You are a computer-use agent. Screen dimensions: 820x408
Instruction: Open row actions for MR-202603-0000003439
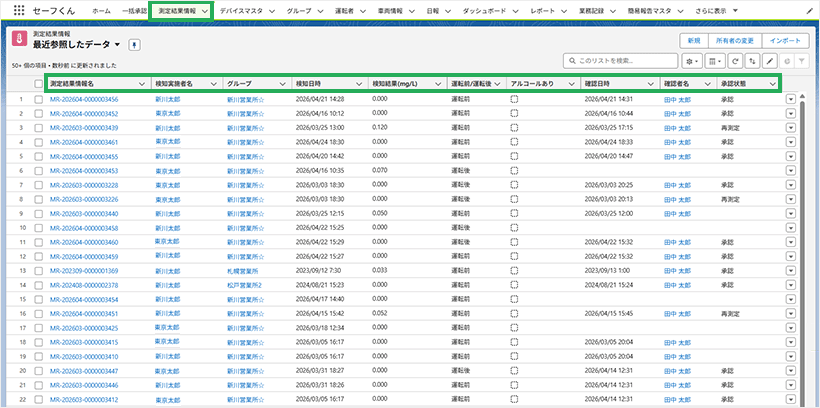(790, 128)
